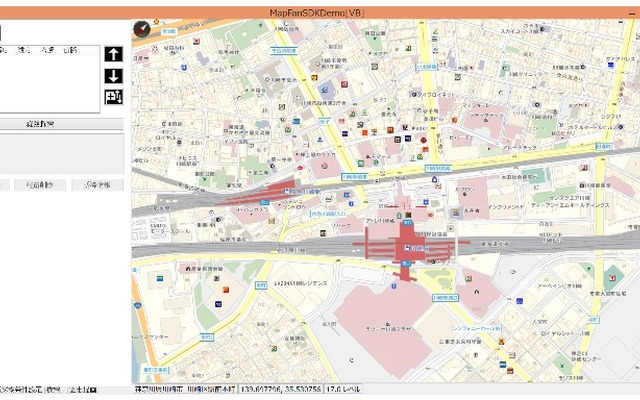Click the blue route shield on the left road
This screenshot has width=640, height=400.
tap(138, 305)
